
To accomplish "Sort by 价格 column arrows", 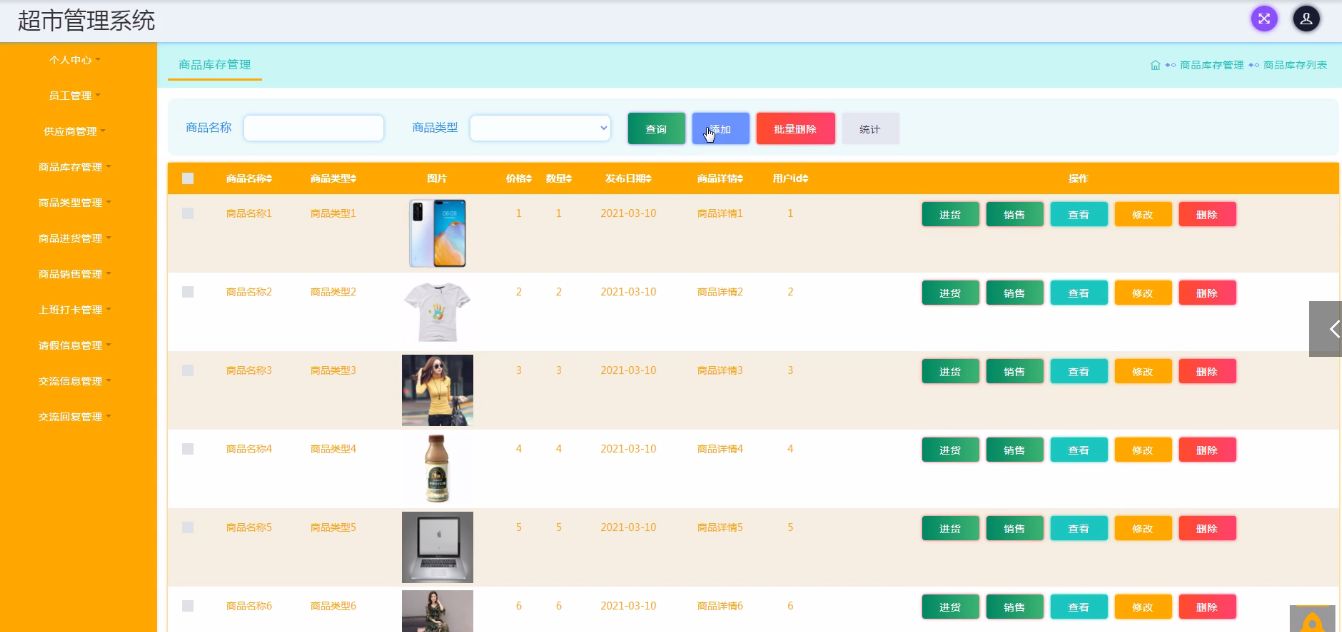I will click(x=529, y=179).
